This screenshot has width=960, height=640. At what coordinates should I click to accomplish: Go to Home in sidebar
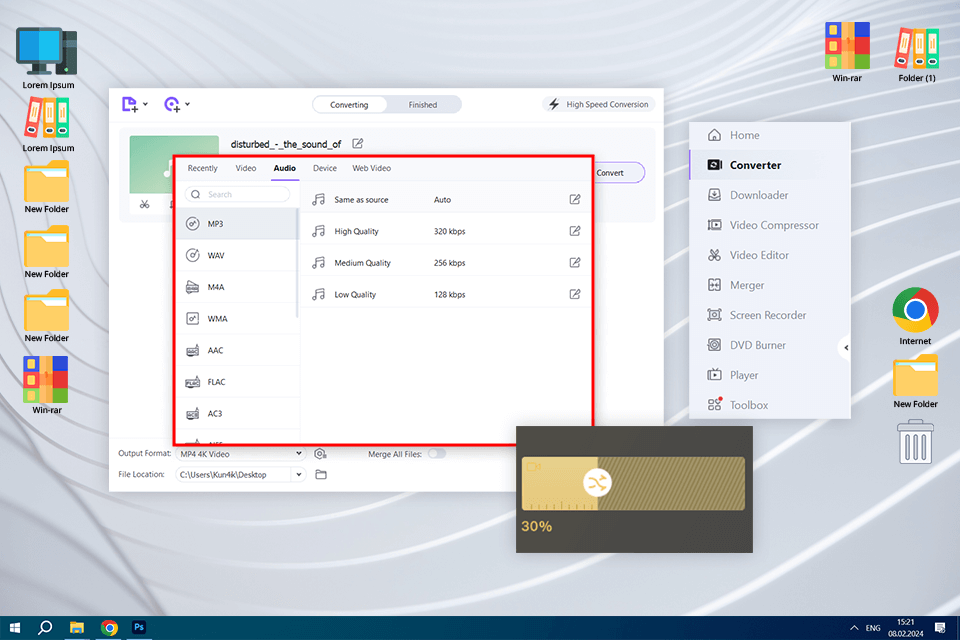770,135
